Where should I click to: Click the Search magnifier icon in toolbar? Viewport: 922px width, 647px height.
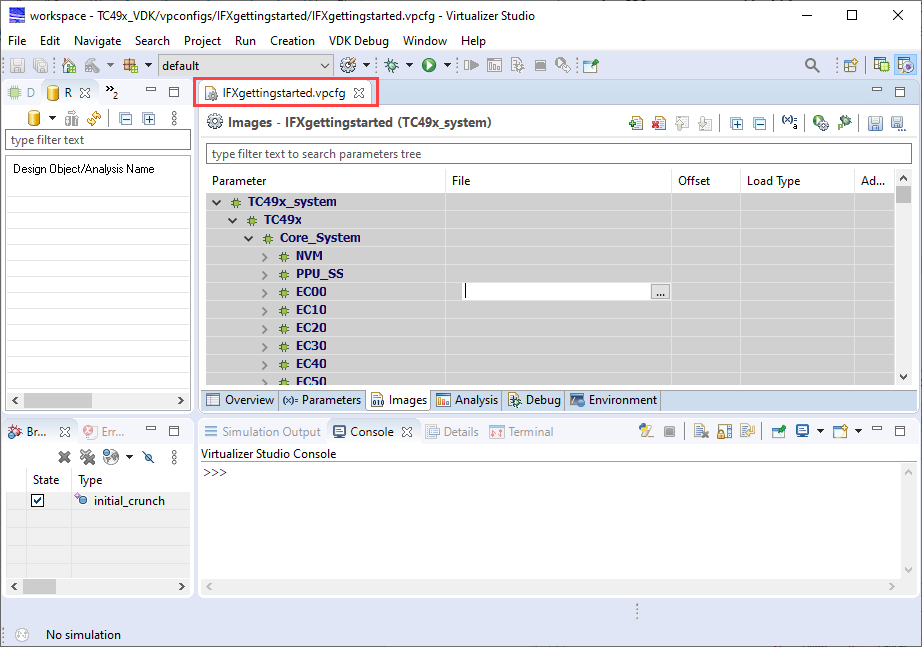pyautogui.click(x=812, y=65)
